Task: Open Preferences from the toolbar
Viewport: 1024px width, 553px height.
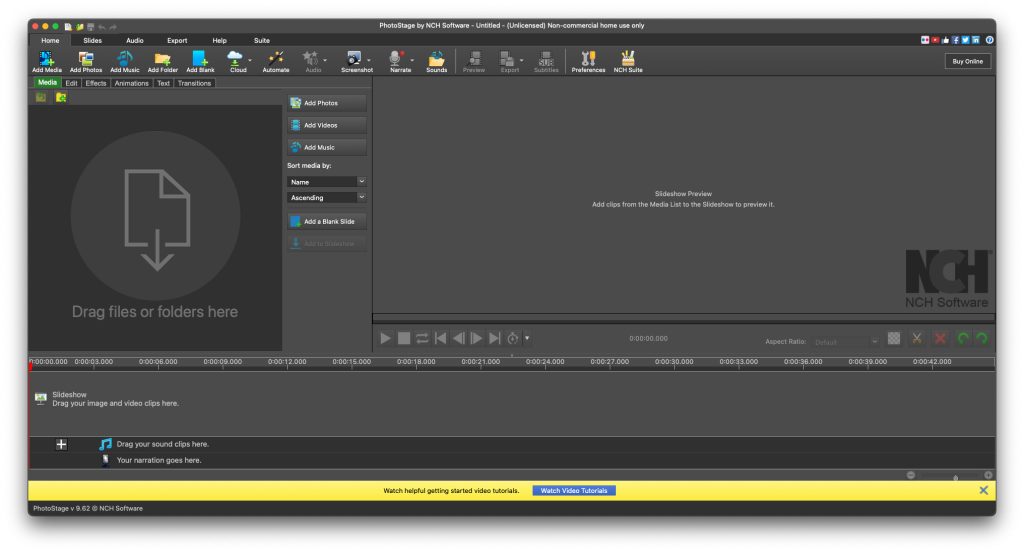Action: 588,61
